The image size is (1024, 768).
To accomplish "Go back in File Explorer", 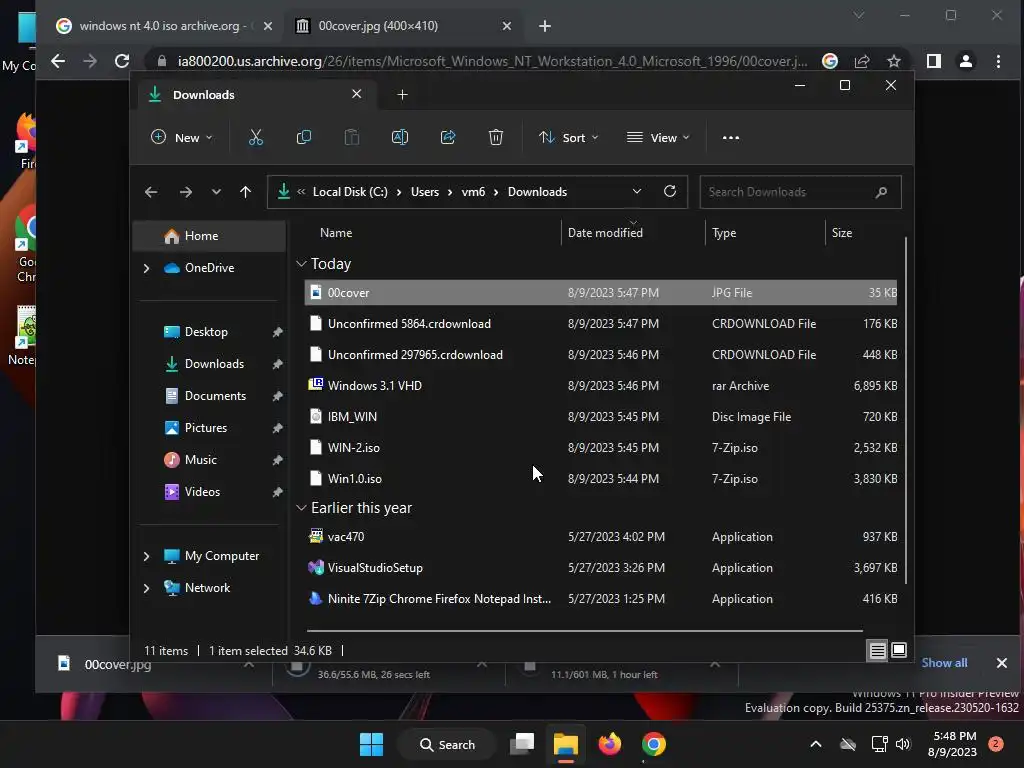I will 151,192.
